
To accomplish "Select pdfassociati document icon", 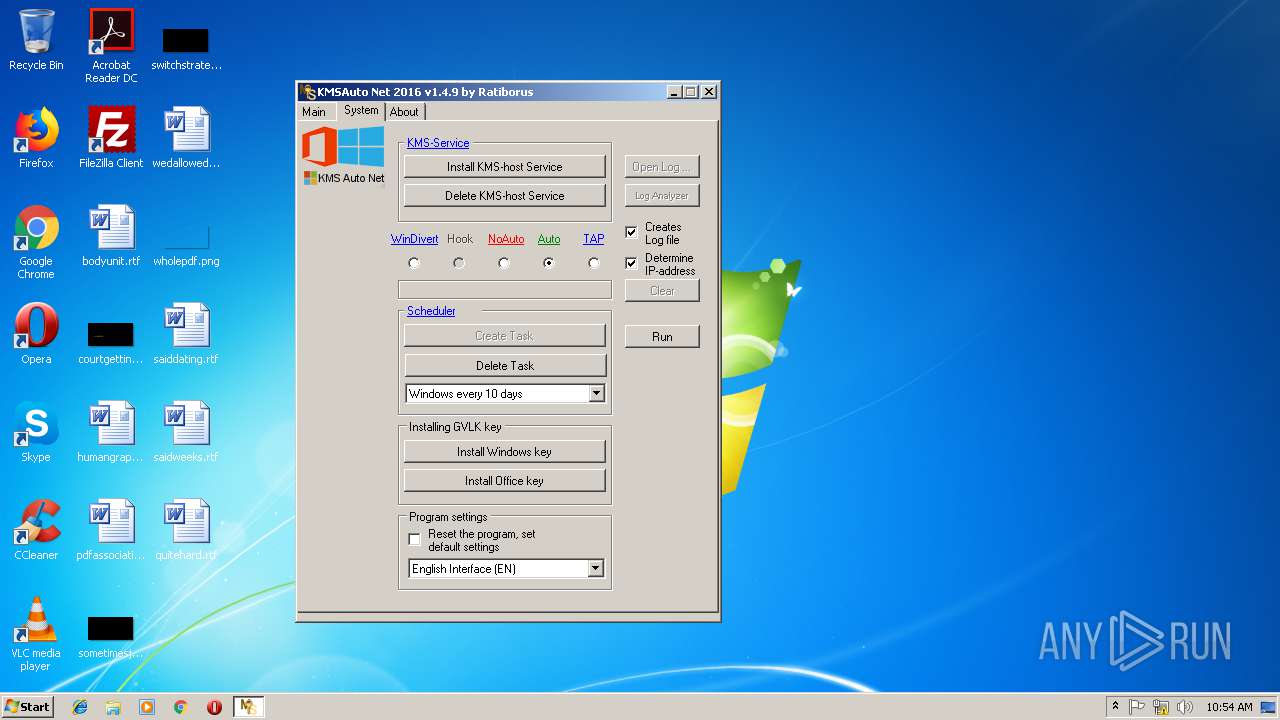I will tap(111, 530).
